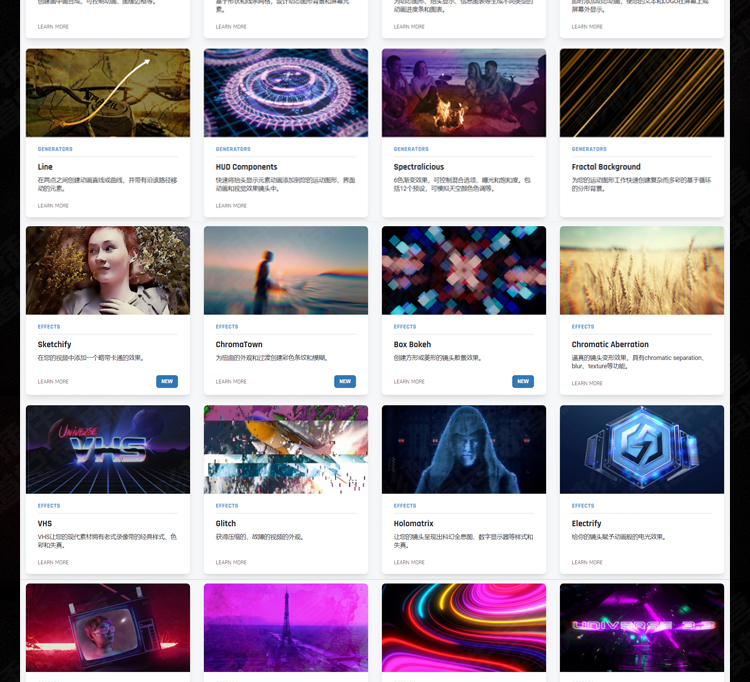This screenshot has width=750, height=682.
Task: Click Effects tag on VHS card
Action: point(49,506)
